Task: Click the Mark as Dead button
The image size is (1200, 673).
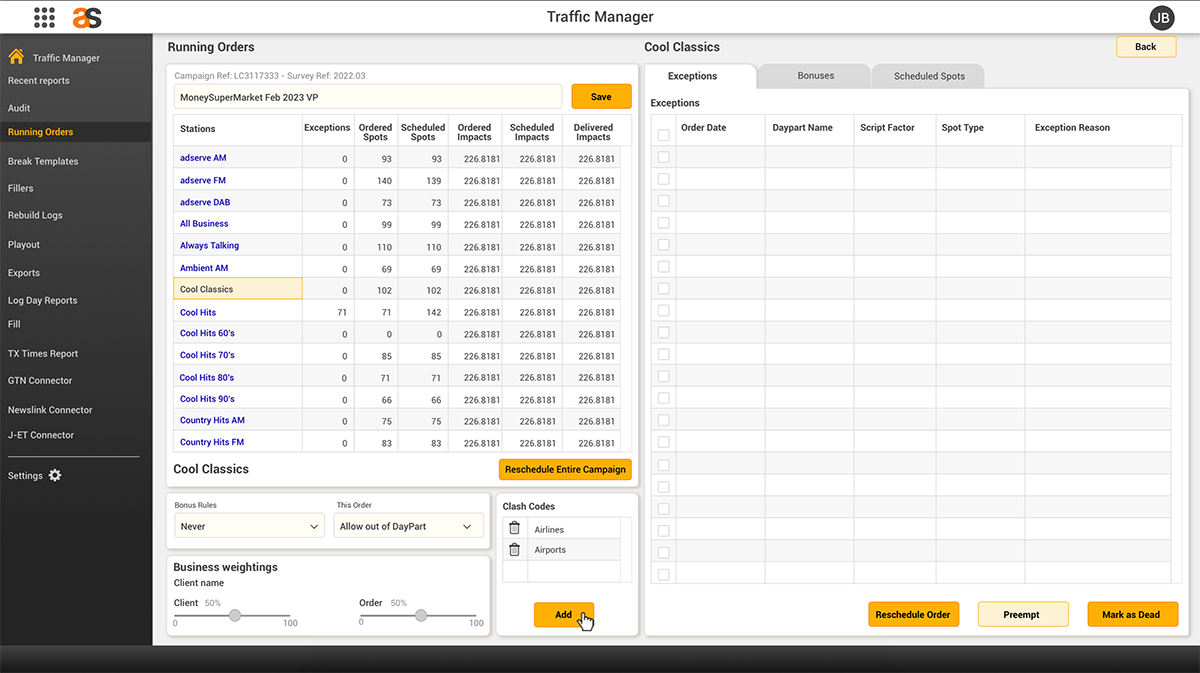Action: pyautogui.click(x=1131, y=614)
